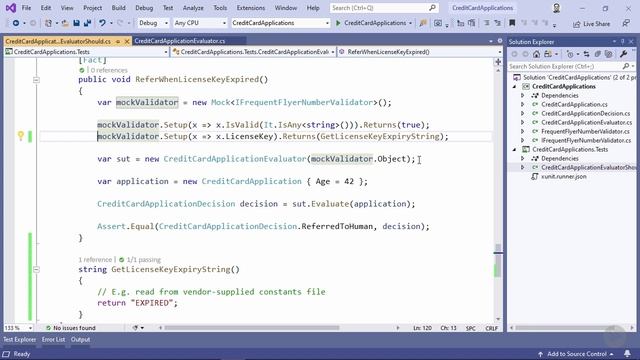This screenshot has width=640, height=360.
Task: Open the Edit menu
Action: pyautogui.click(x=46, y=8)
